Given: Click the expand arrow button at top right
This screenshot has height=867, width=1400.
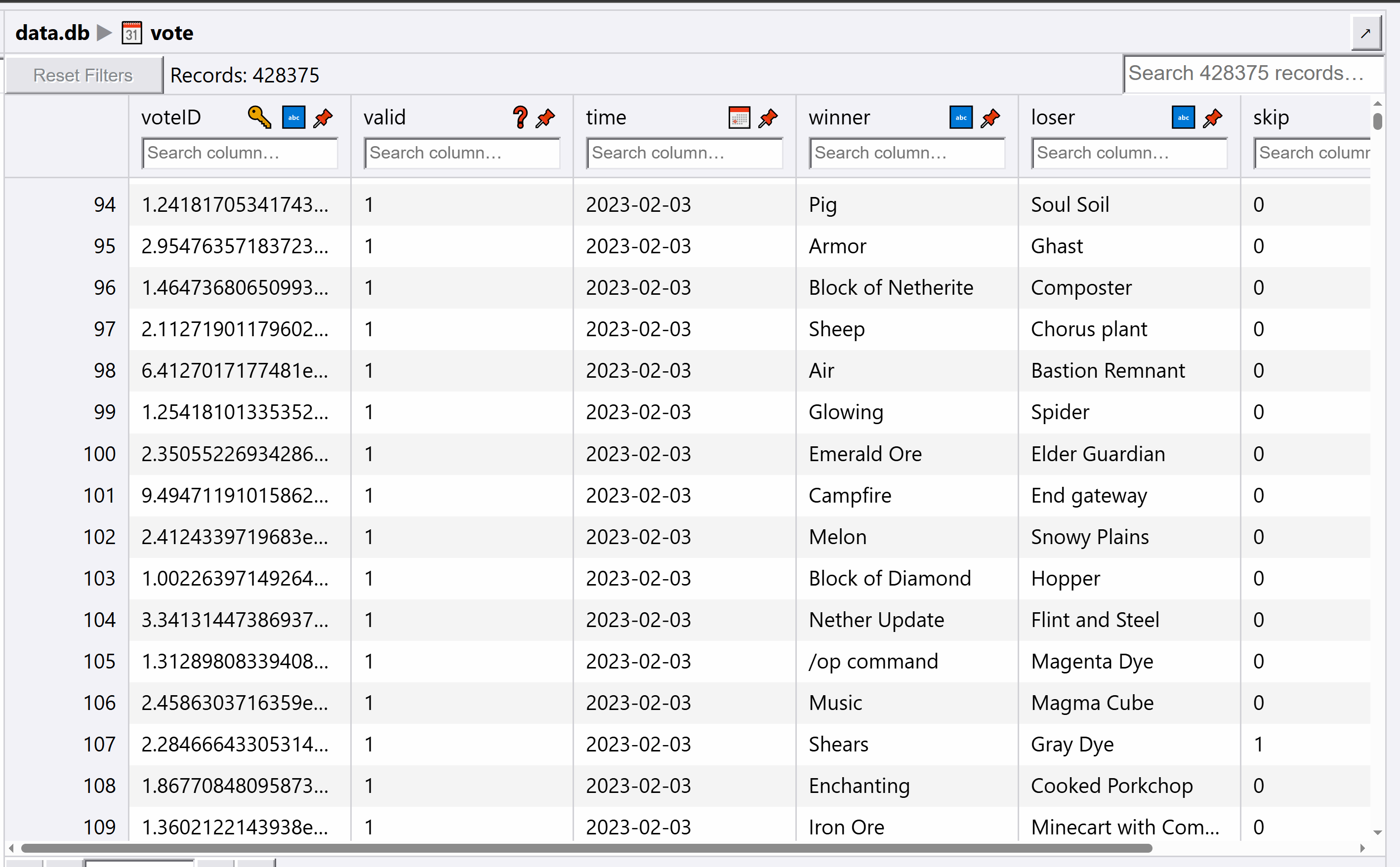Looking at the screenshot, I should tap(1365, 33).
